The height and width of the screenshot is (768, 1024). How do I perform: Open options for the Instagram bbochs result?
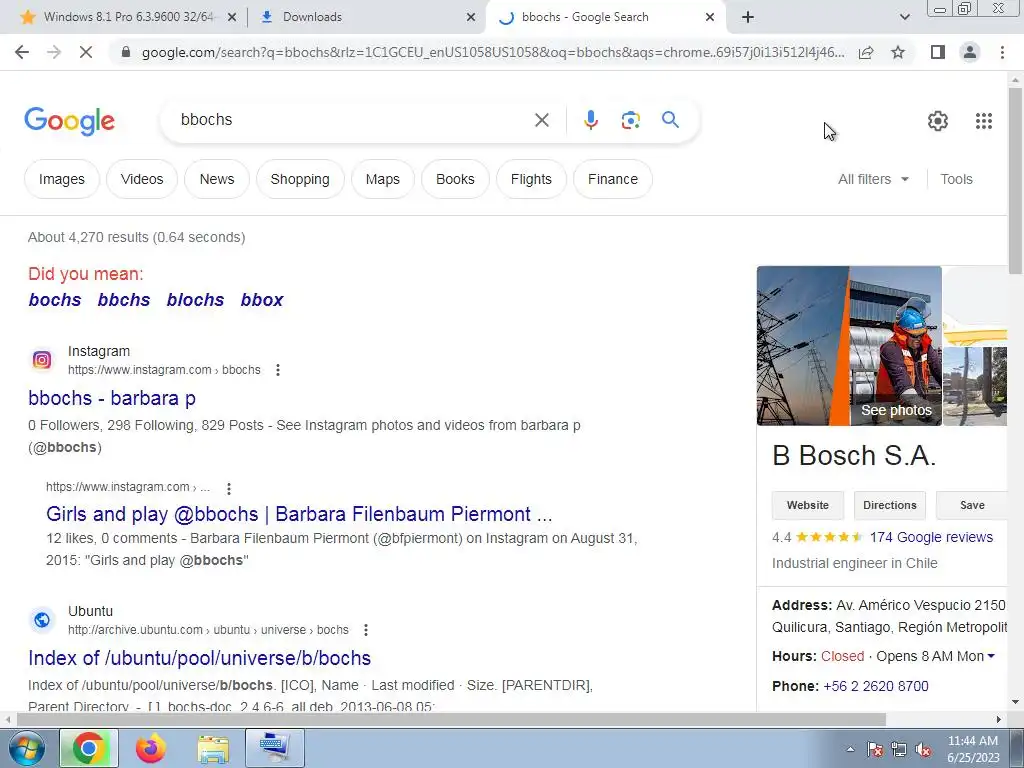(x=278, y=370)
